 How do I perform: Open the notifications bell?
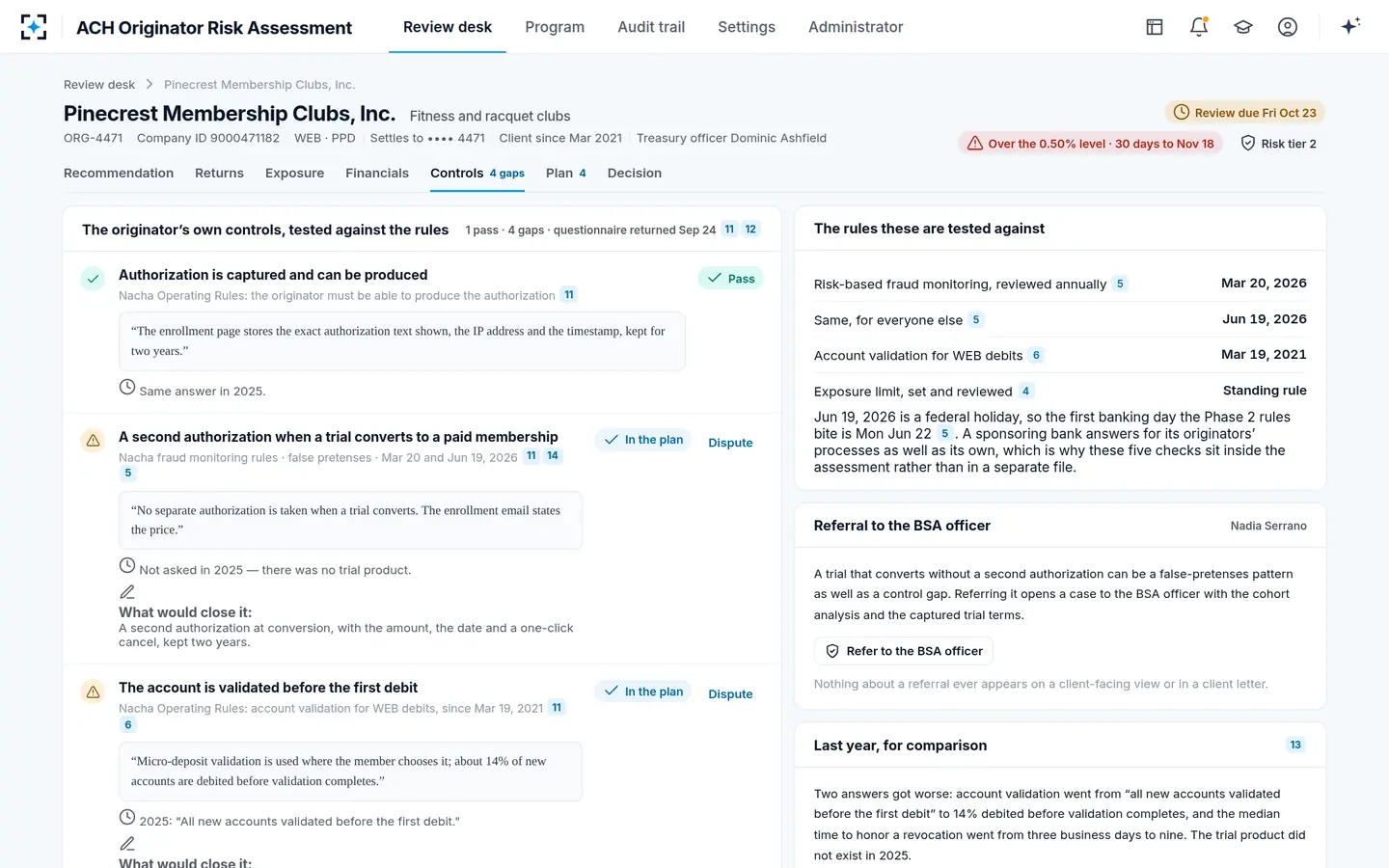(1199, 27)
